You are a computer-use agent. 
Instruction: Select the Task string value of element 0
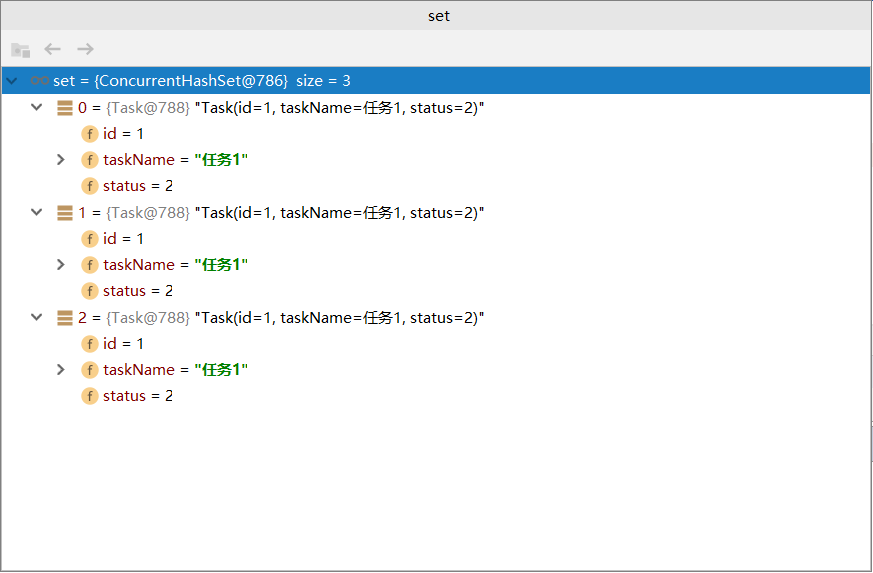(x=340, y=107)
